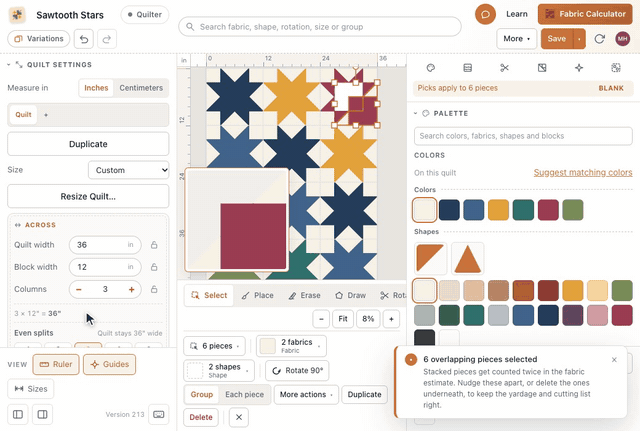This screenshot has height=431, width=640.
Task: Choose the Draw tool
Action: [x=351, y=295]
